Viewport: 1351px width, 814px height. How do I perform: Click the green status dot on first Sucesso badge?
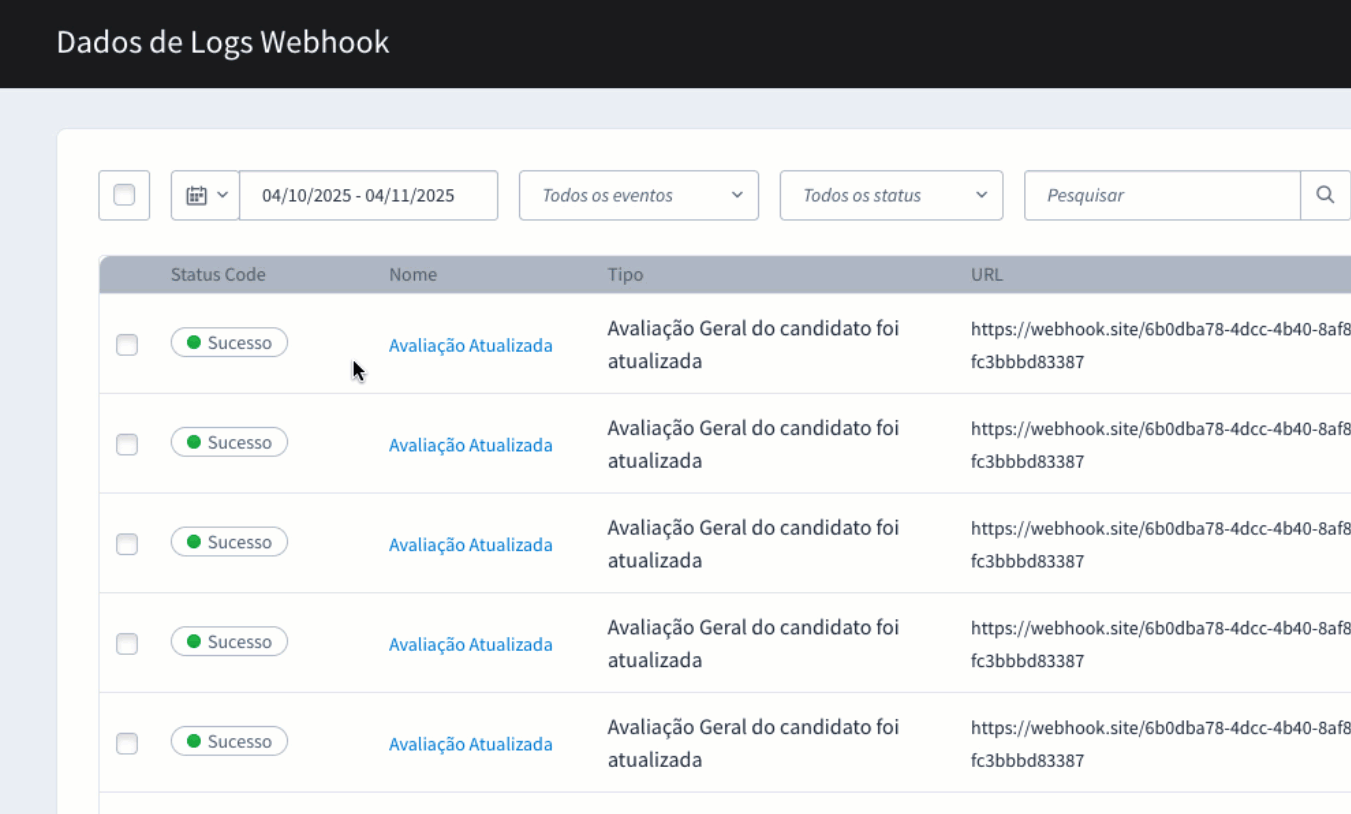click(x=193, y=342)
